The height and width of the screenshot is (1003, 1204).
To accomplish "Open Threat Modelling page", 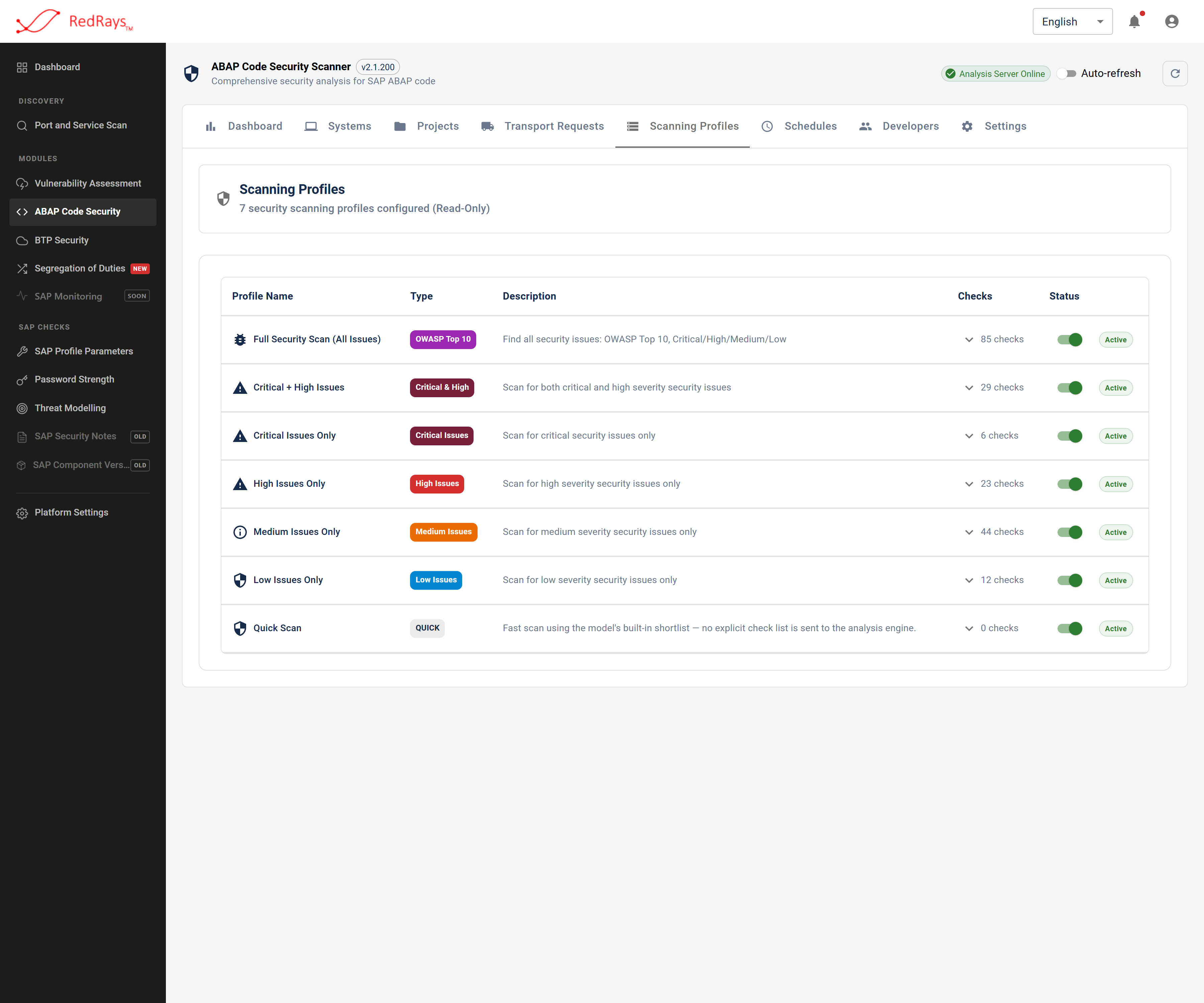I will [x=83, y=408].
